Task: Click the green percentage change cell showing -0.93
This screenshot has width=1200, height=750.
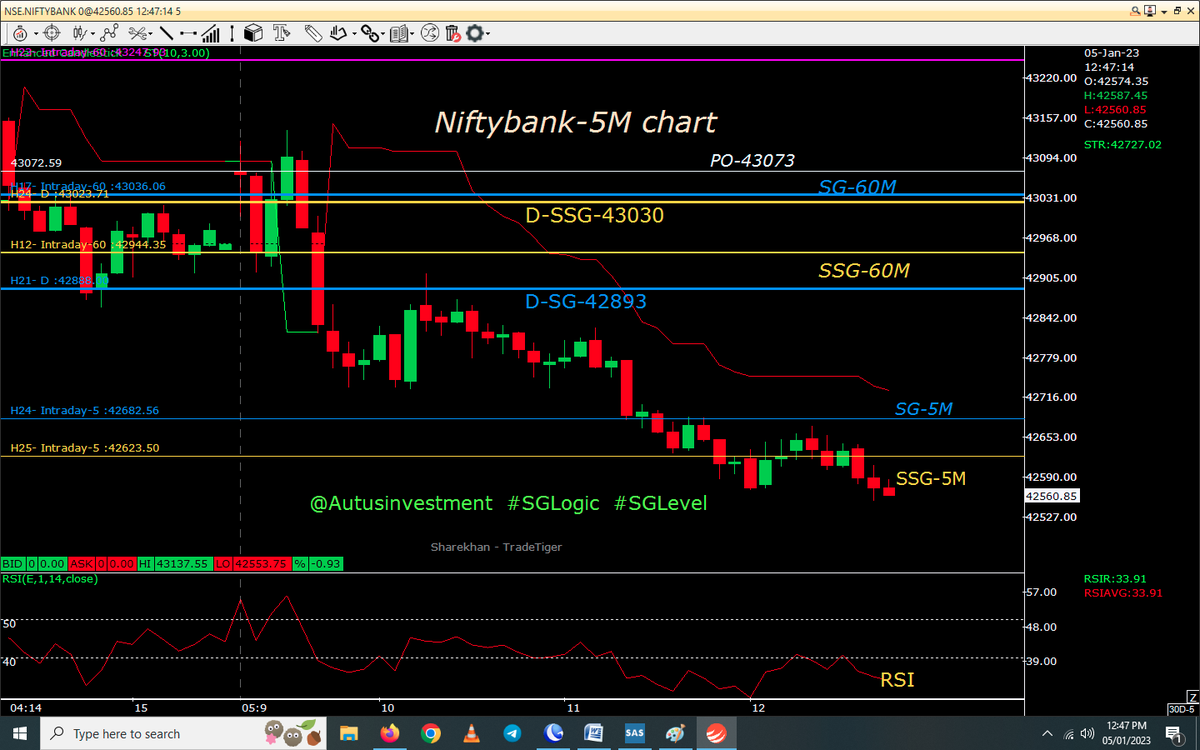Action: click(x=327, y=564)
